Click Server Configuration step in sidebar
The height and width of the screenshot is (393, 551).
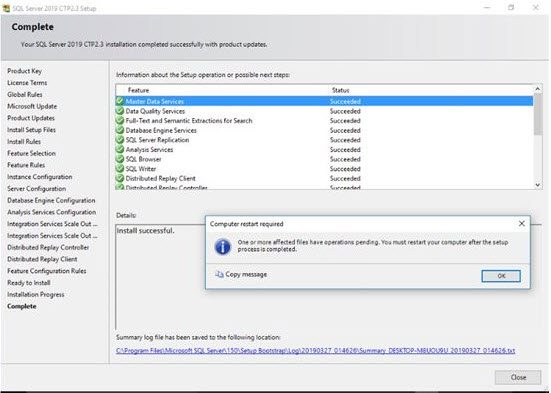click(x=37, y=188)
